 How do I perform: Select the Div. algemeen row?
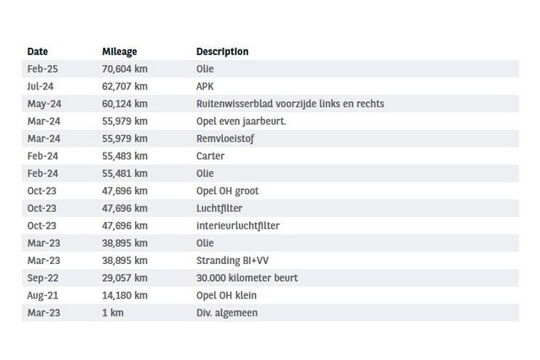click(x=270, y=313)
